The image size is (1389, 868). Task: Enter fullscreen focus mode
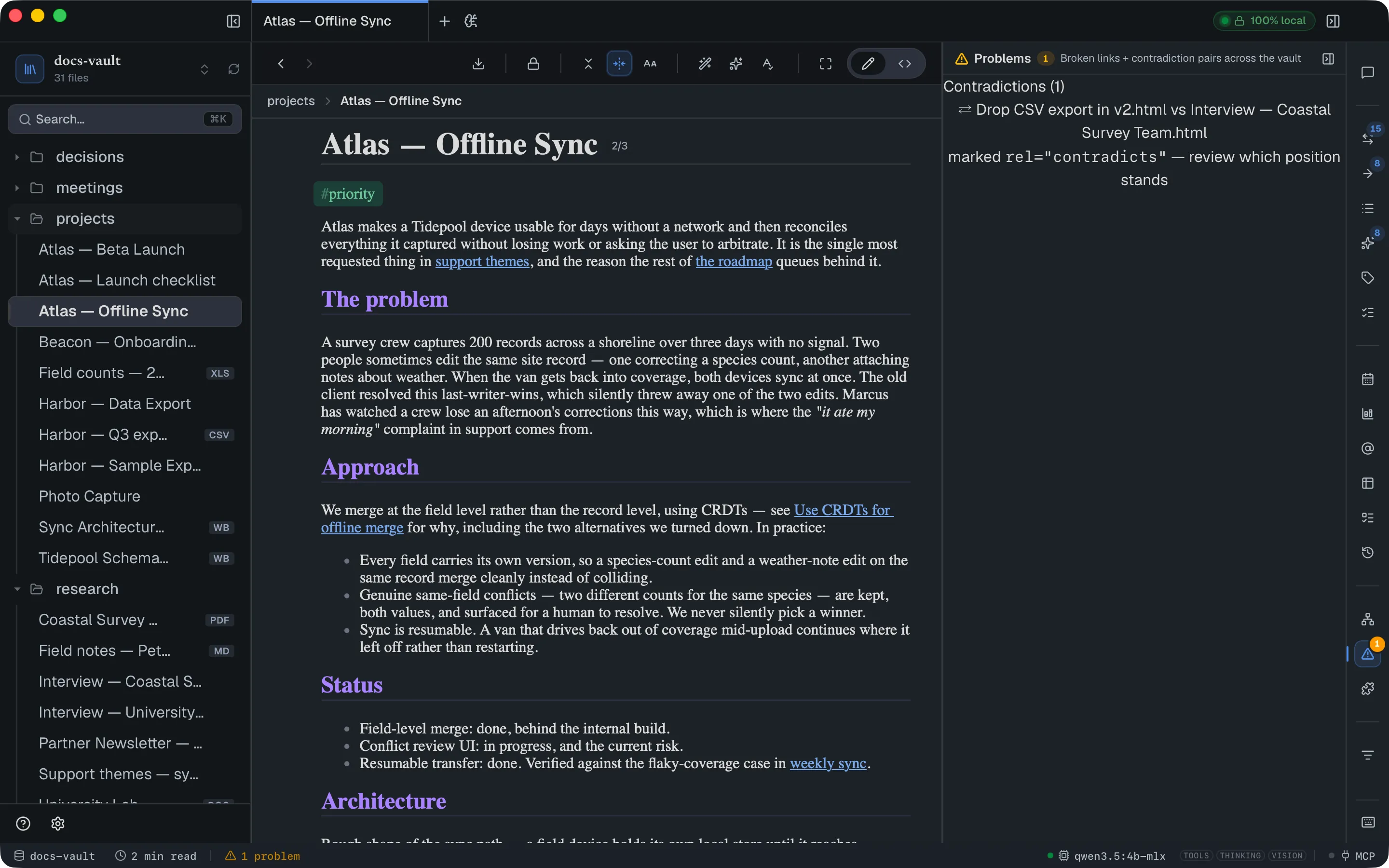825,64
